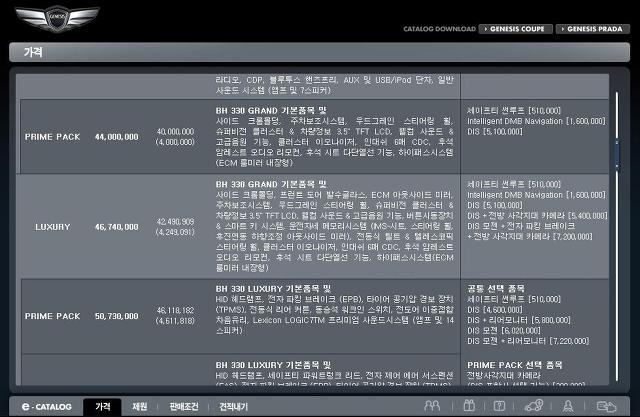Click the card with pointing hand icon
The width and height of the screenshot is (640, 417).
point(606,406)
